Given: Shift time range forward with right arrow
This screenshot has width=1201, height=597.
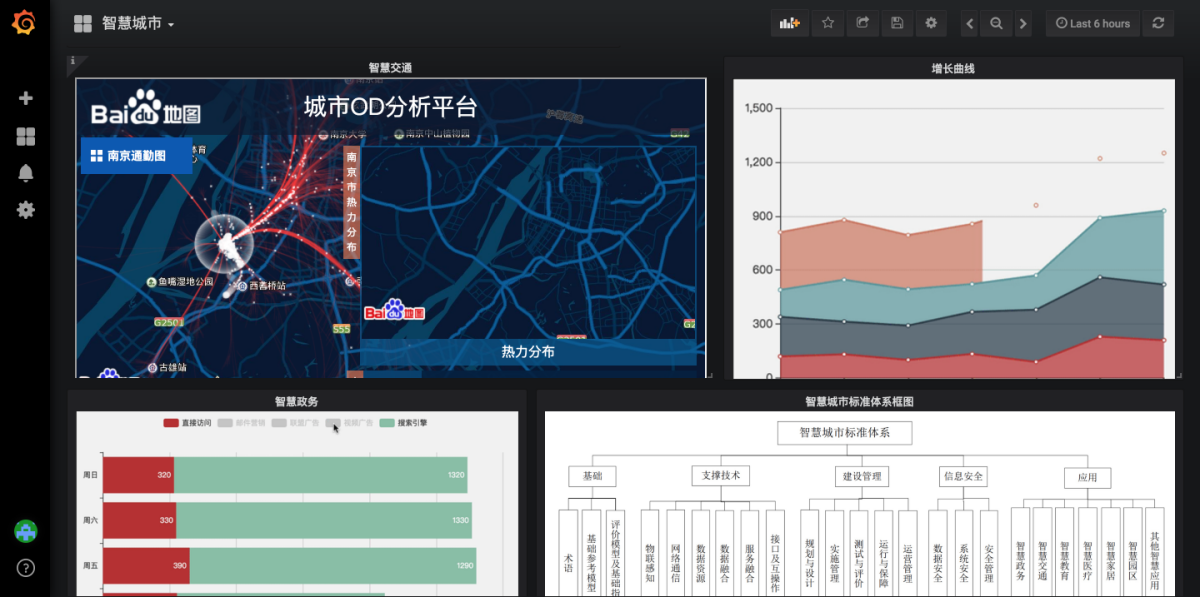Looking at the screenshot, I should [x=1022, y=23].
